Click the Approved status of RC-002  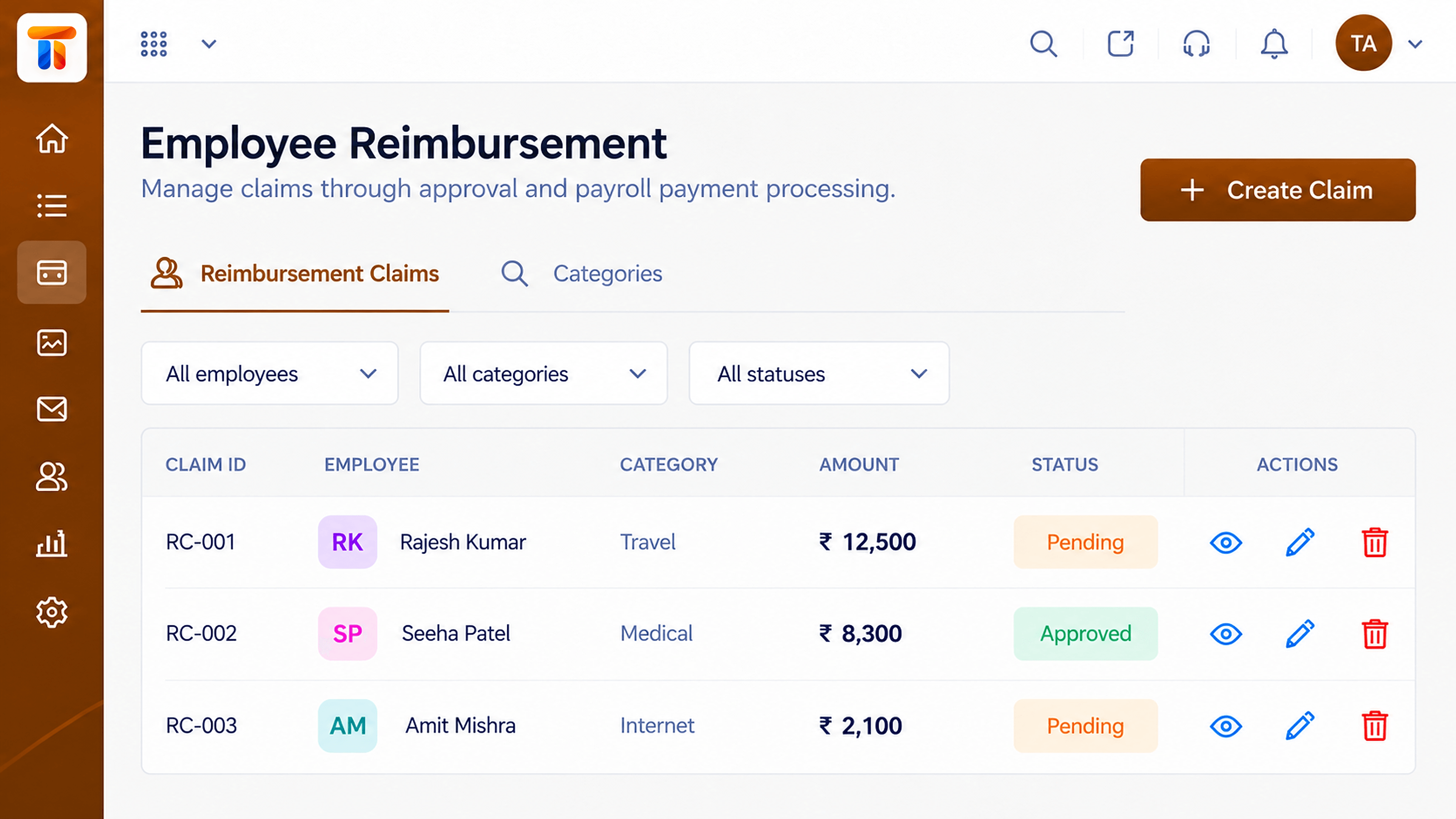(x=1086, y=634)
